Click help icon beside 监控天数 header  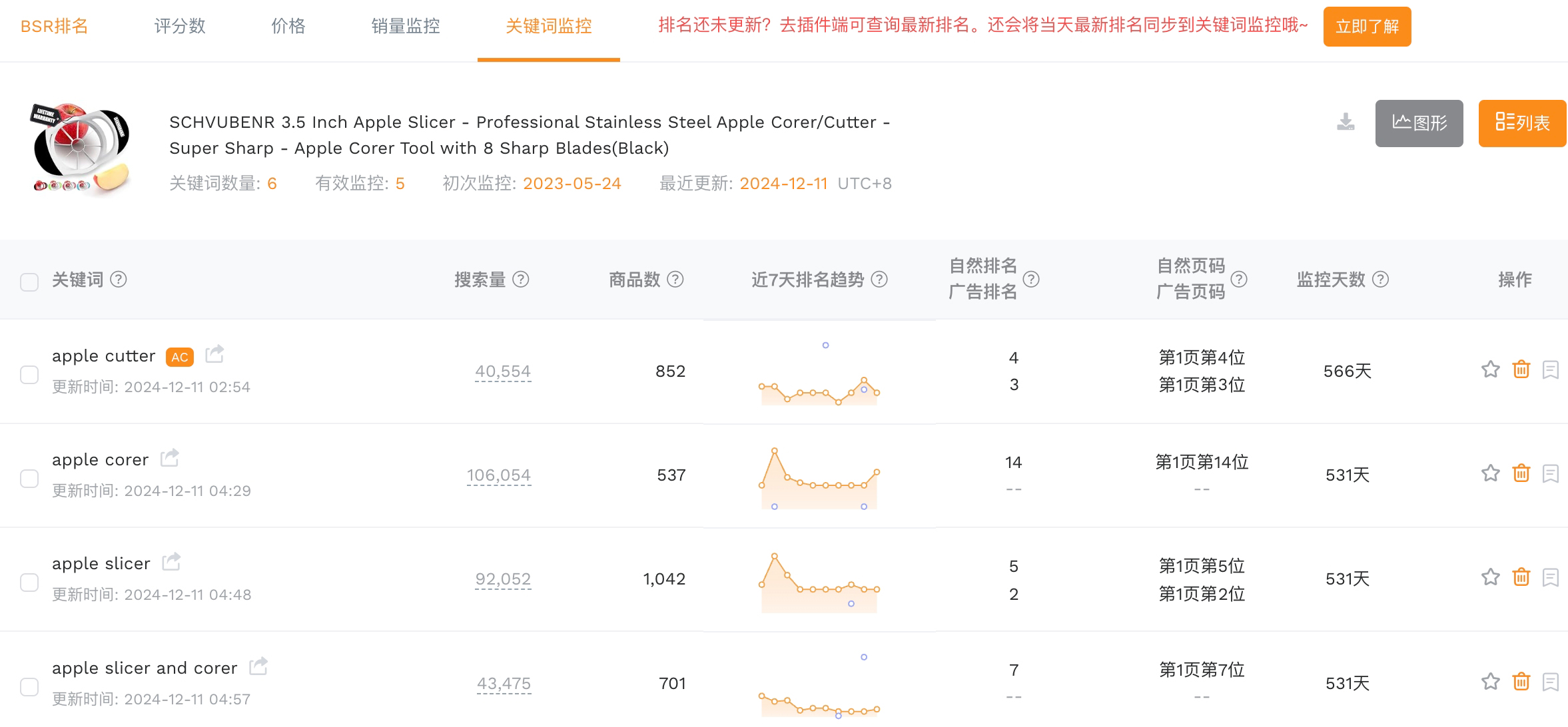[1381, 280]
